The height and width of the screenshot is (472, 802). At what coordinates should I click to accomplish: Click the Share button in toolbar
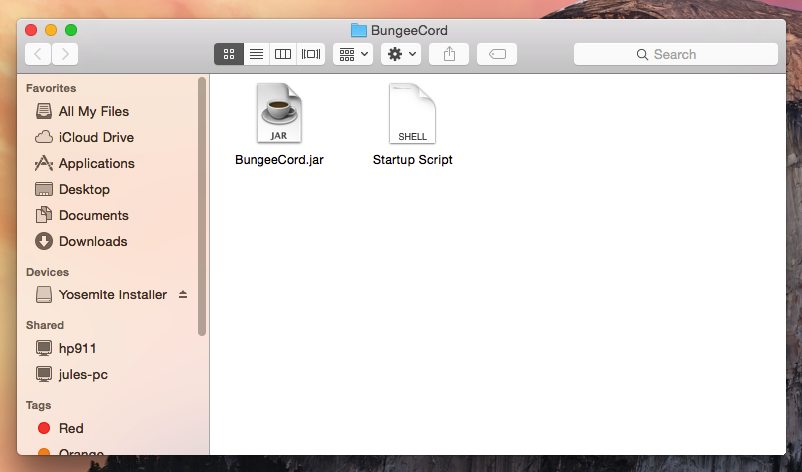pos(449,54)
